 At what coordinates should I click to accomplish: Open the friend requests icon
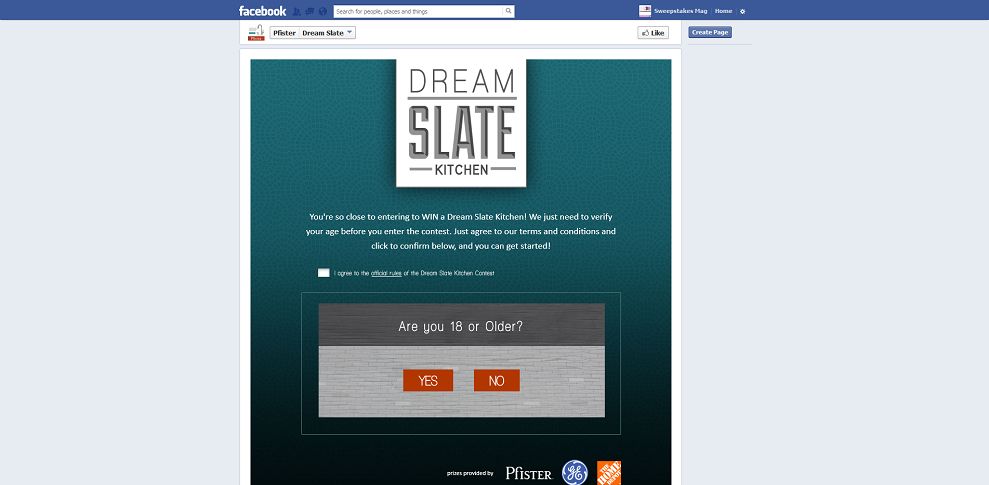point(296,11)
